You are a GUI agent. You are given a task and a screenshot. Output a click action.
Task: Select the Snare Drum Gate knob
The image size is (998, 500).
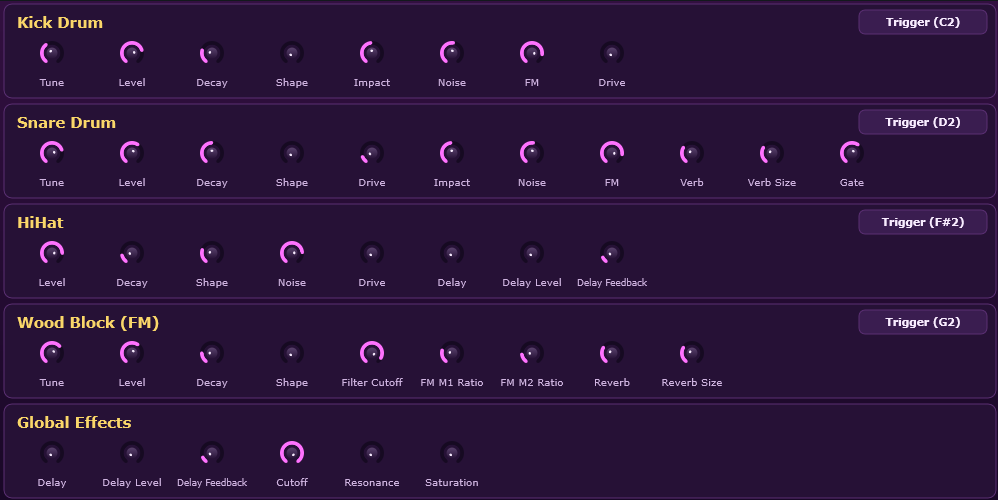click(x=852, y=153)
